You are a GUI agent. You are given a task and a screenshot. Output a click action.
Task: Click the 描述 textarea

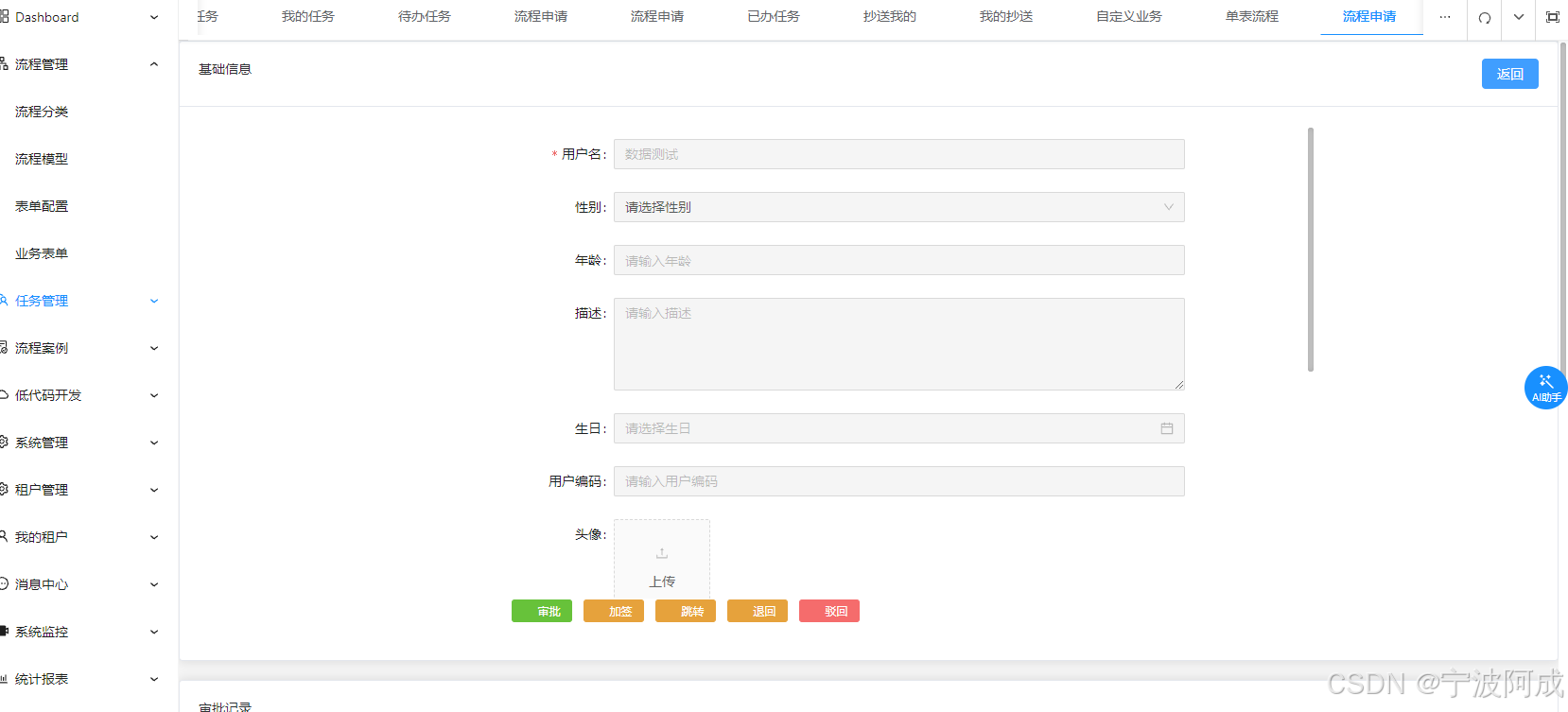pyautogui.click(x=899, y=344)
